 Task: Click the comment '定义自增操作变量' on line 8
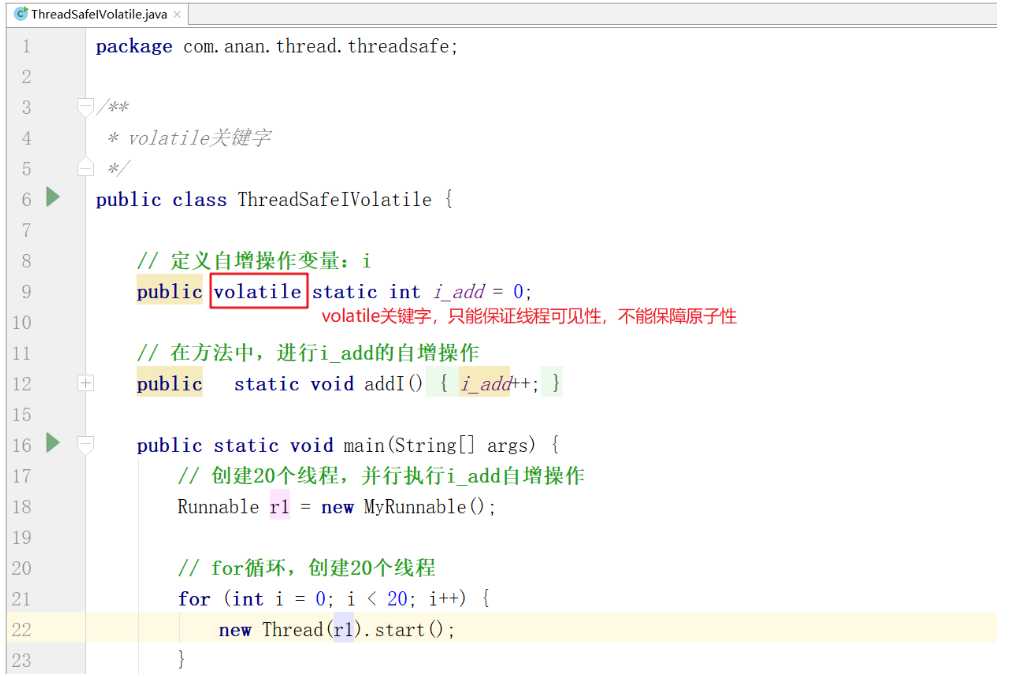point(254,261)
